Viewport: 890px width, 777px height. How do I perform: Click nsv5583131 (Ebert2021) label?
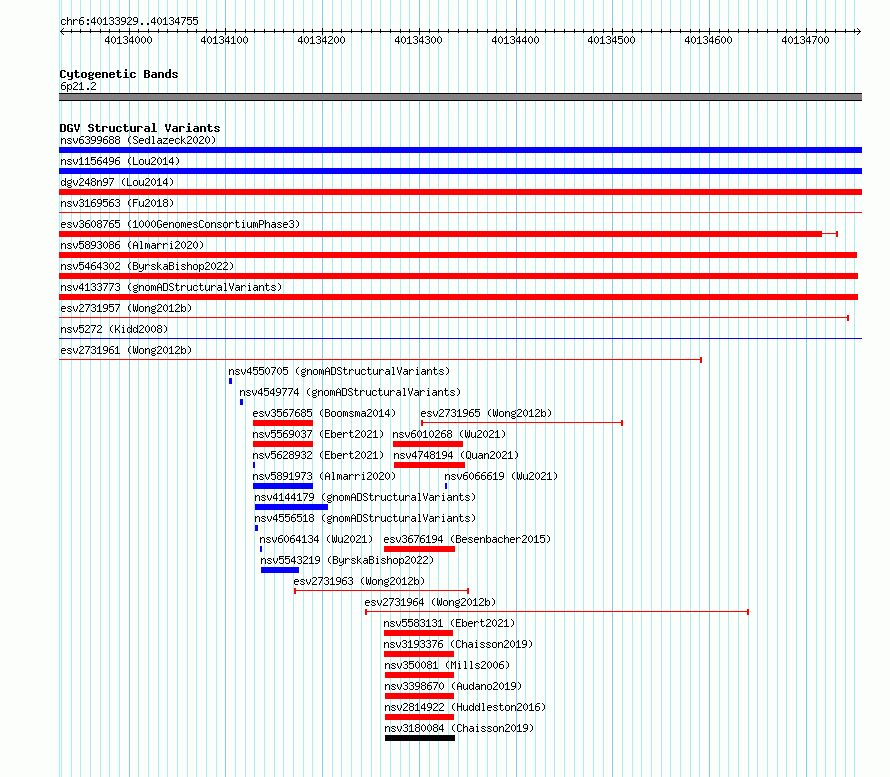click(x=449, y=623)
